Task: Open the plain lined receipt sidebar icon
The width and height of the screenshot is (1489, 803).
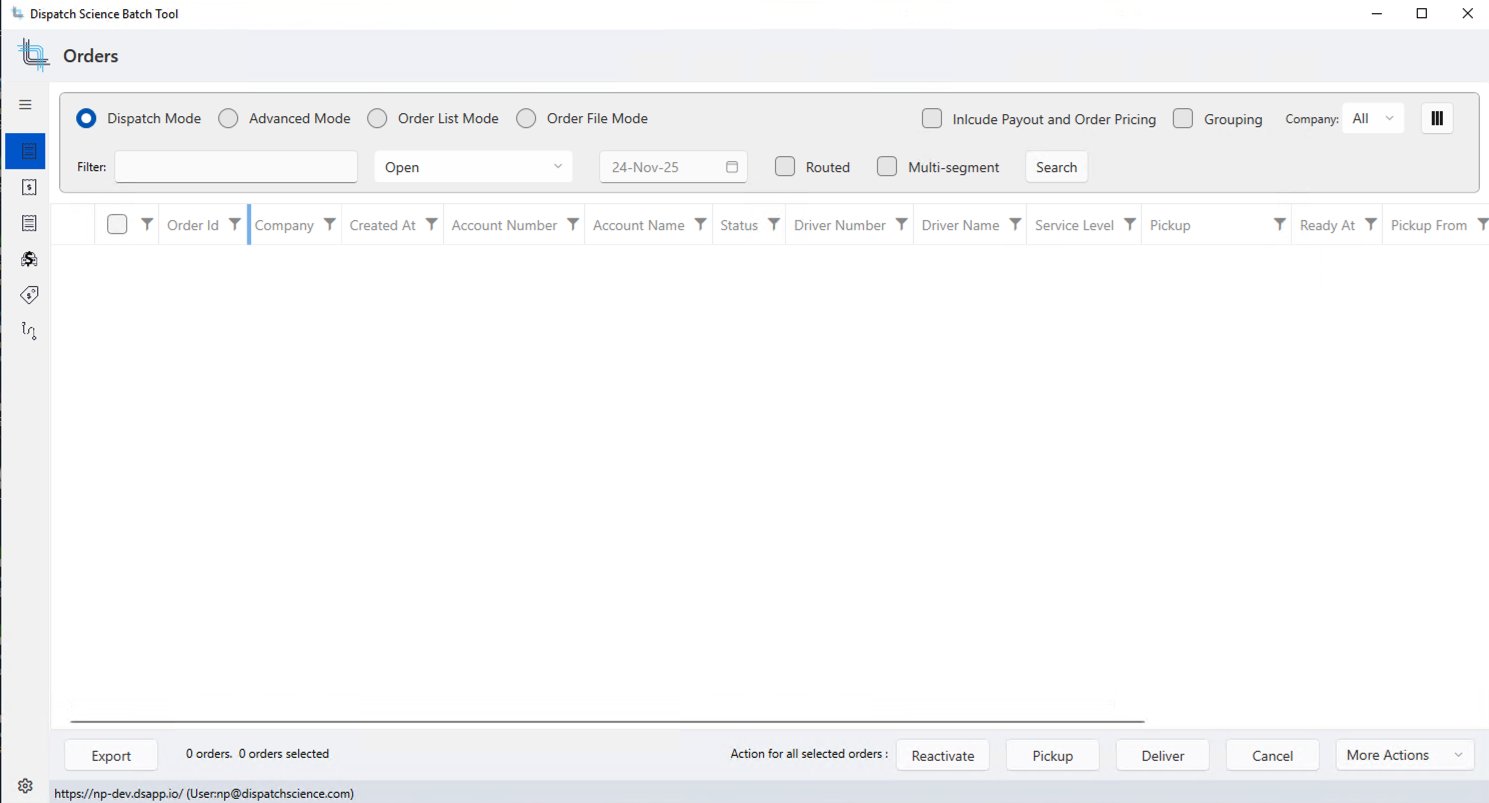Action: click(29, 223)
